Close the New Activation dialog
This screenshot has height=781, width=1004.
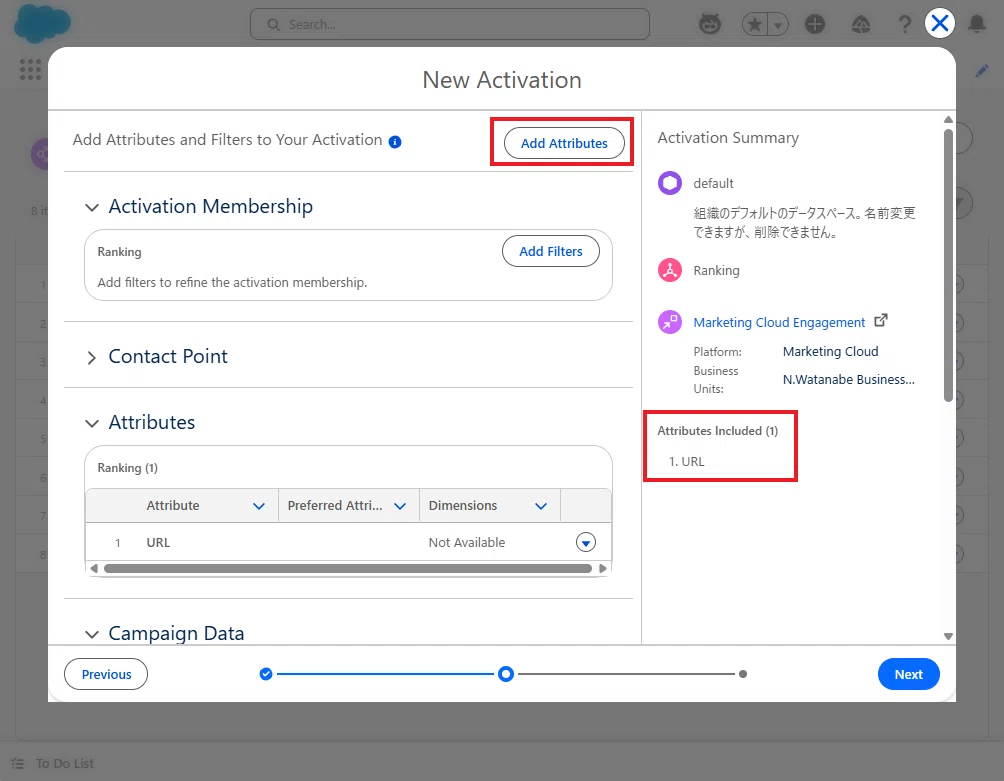[939, 24]
